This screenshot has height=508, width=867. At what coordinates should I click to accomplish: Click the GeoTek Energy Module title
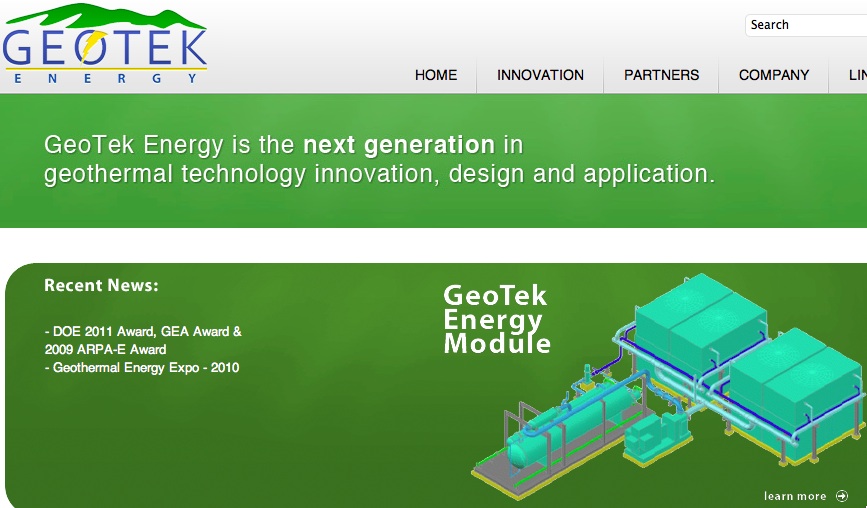click(496, 320)
